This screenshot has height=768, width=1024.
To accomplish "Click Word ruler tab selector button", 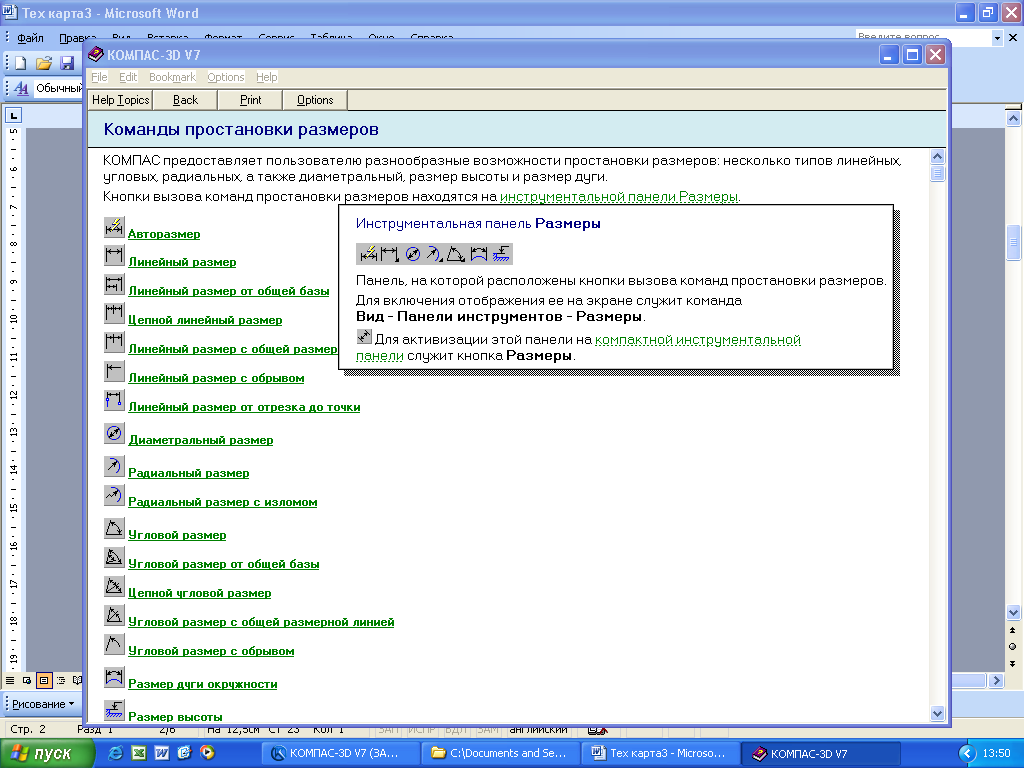I will pyautogui.click(x=14, y=116).
